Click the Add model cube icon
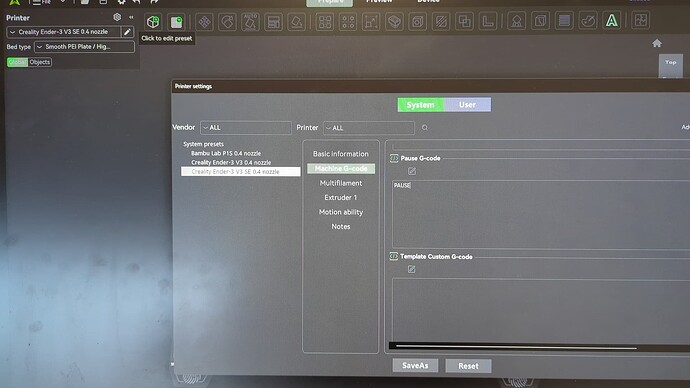Viewport: 690px width, 388px height. coord(153,22)
